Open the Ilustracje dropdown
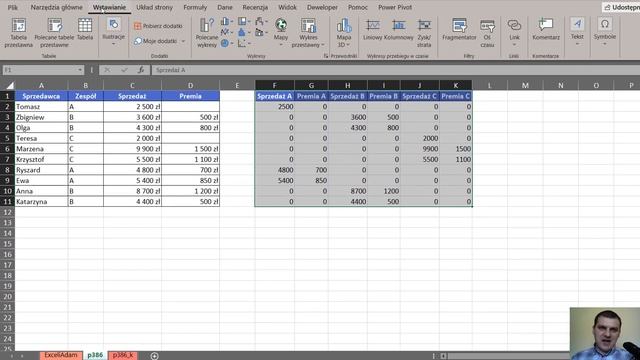The image size is (640, 360). tap(113, 32)
